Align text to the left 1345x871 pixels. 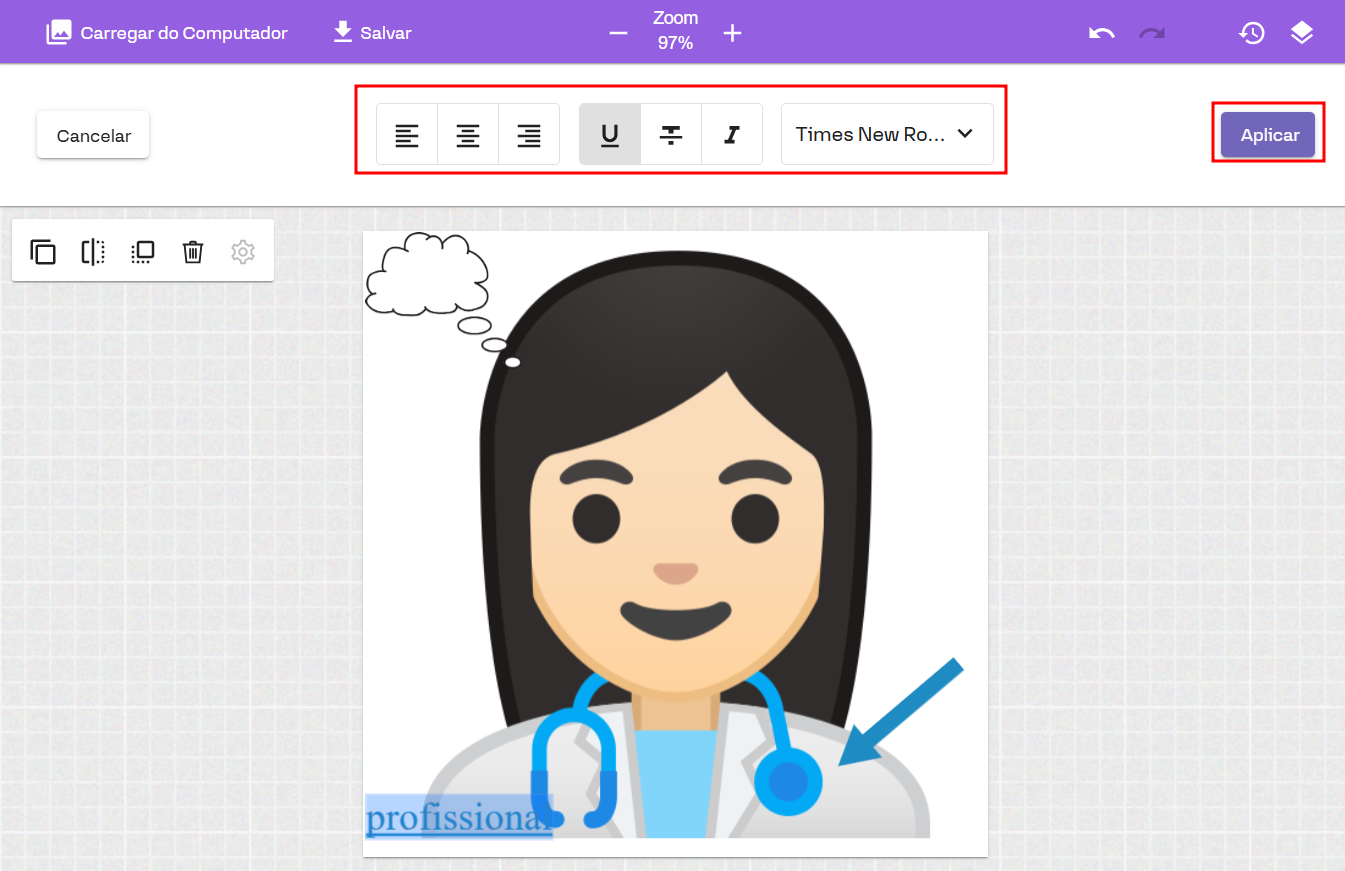click(407, 135)
